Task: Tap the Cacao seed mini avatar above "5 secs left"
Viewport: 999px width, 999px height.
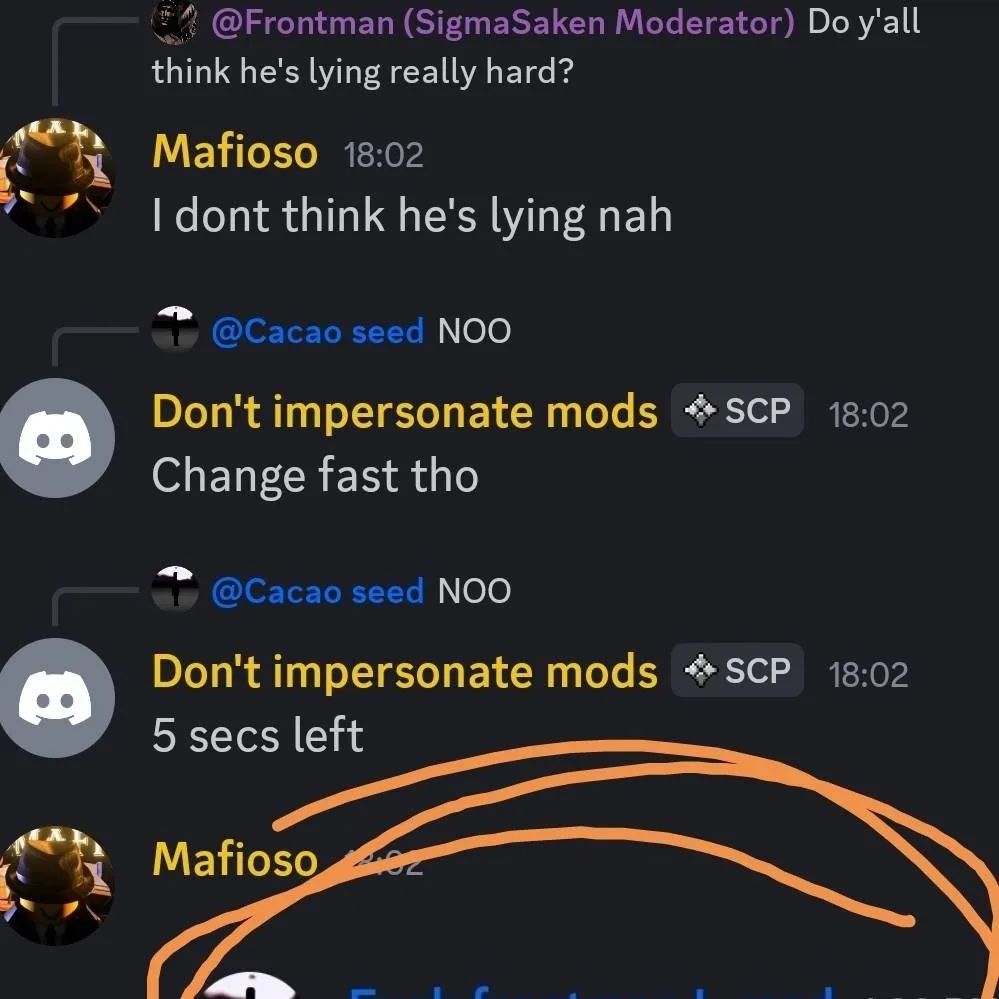Action: click(175, 589)
